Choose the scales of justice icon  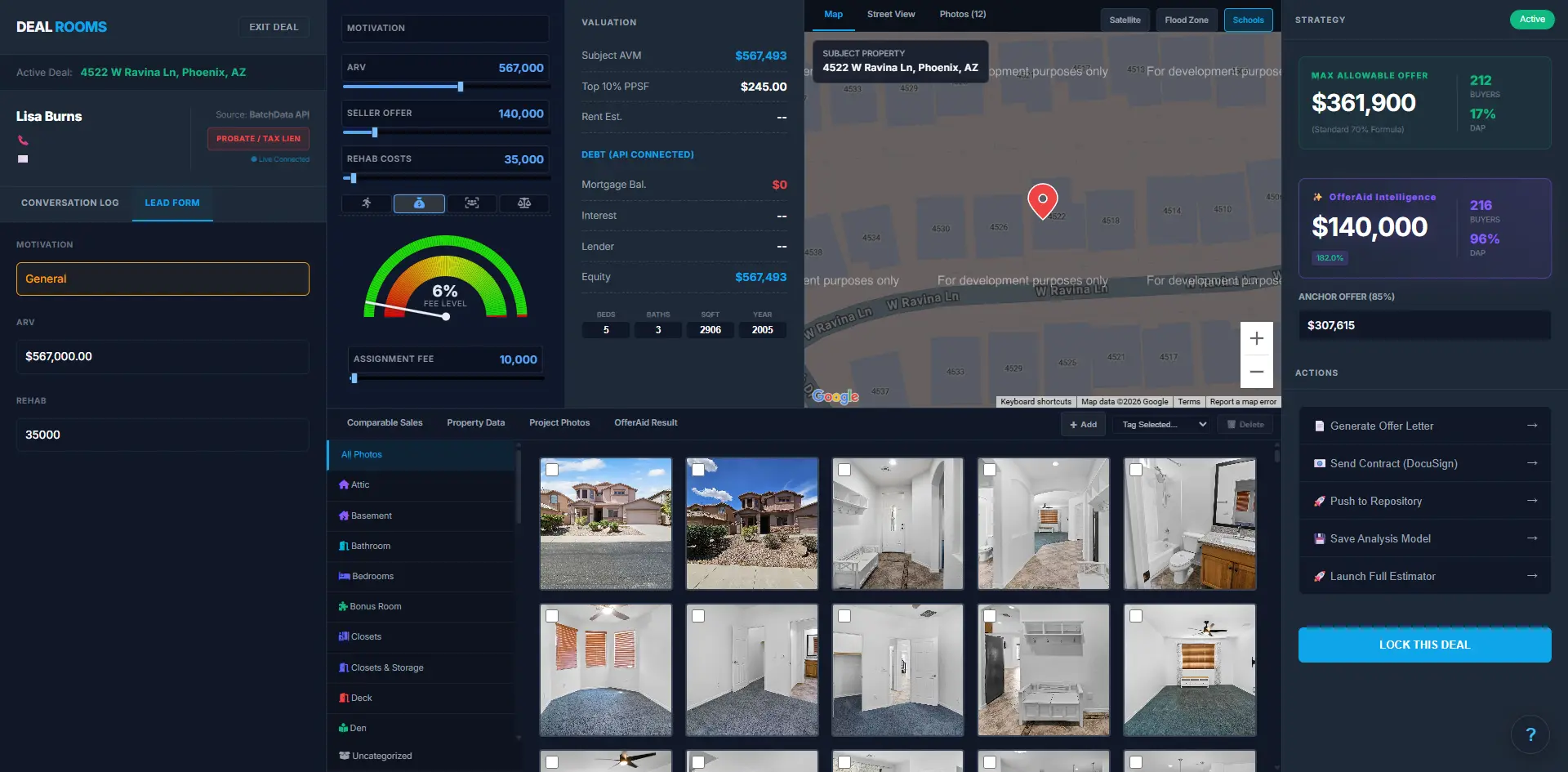tap(524, 203)
